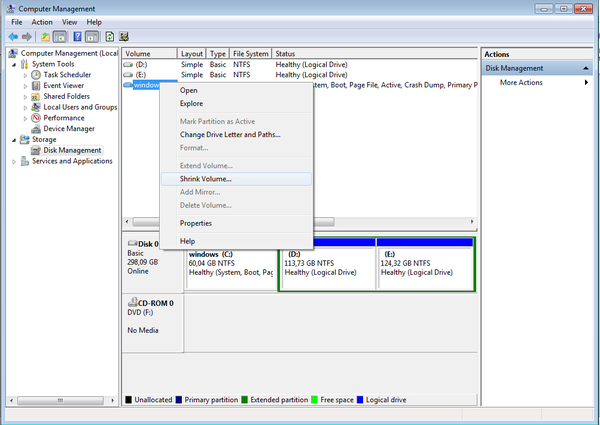The width and height of the screenshot is (600, 425).
Task: Click Local Users and Groups icon
Action: point(36,107)
